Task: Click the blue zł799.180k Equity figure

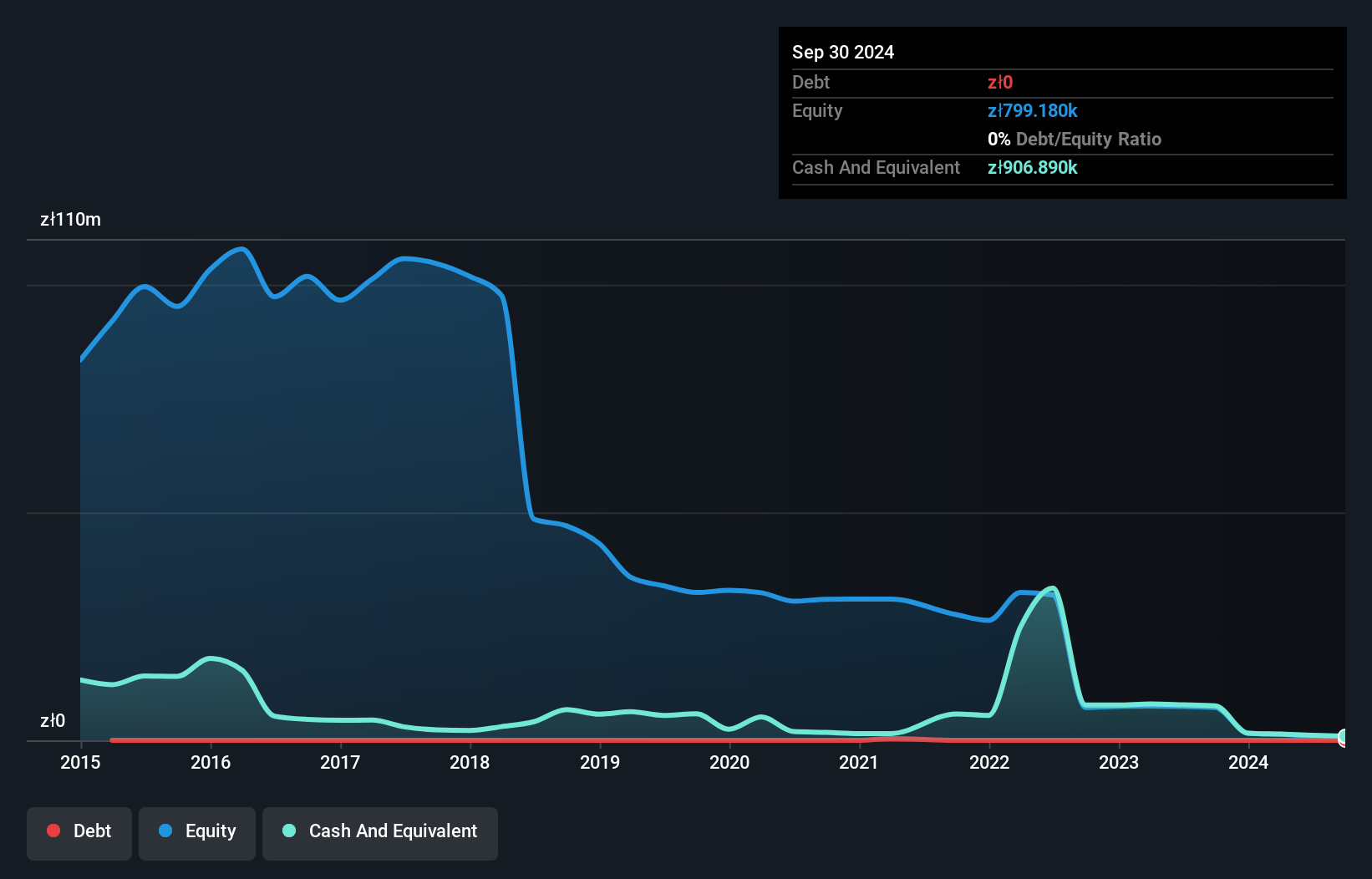Action: pyautogui.click(x=1032, y=110)
